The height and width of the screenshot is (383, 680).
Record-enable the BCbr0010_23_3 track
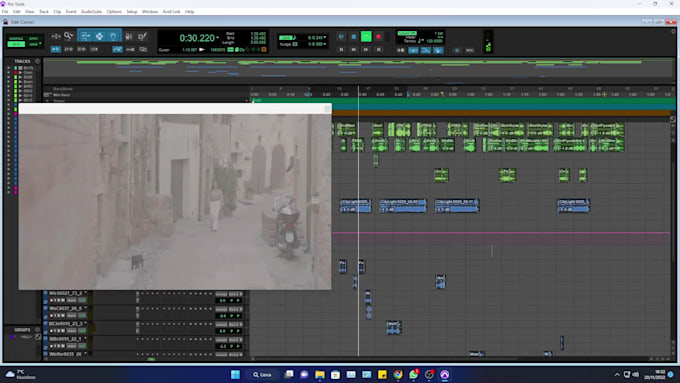coord(52,331)
